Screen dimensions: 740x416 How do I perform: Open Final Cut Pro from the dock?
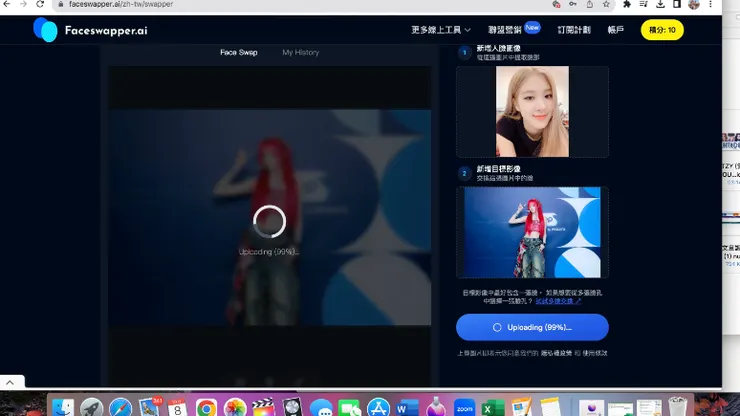click(x=263, y=408)
